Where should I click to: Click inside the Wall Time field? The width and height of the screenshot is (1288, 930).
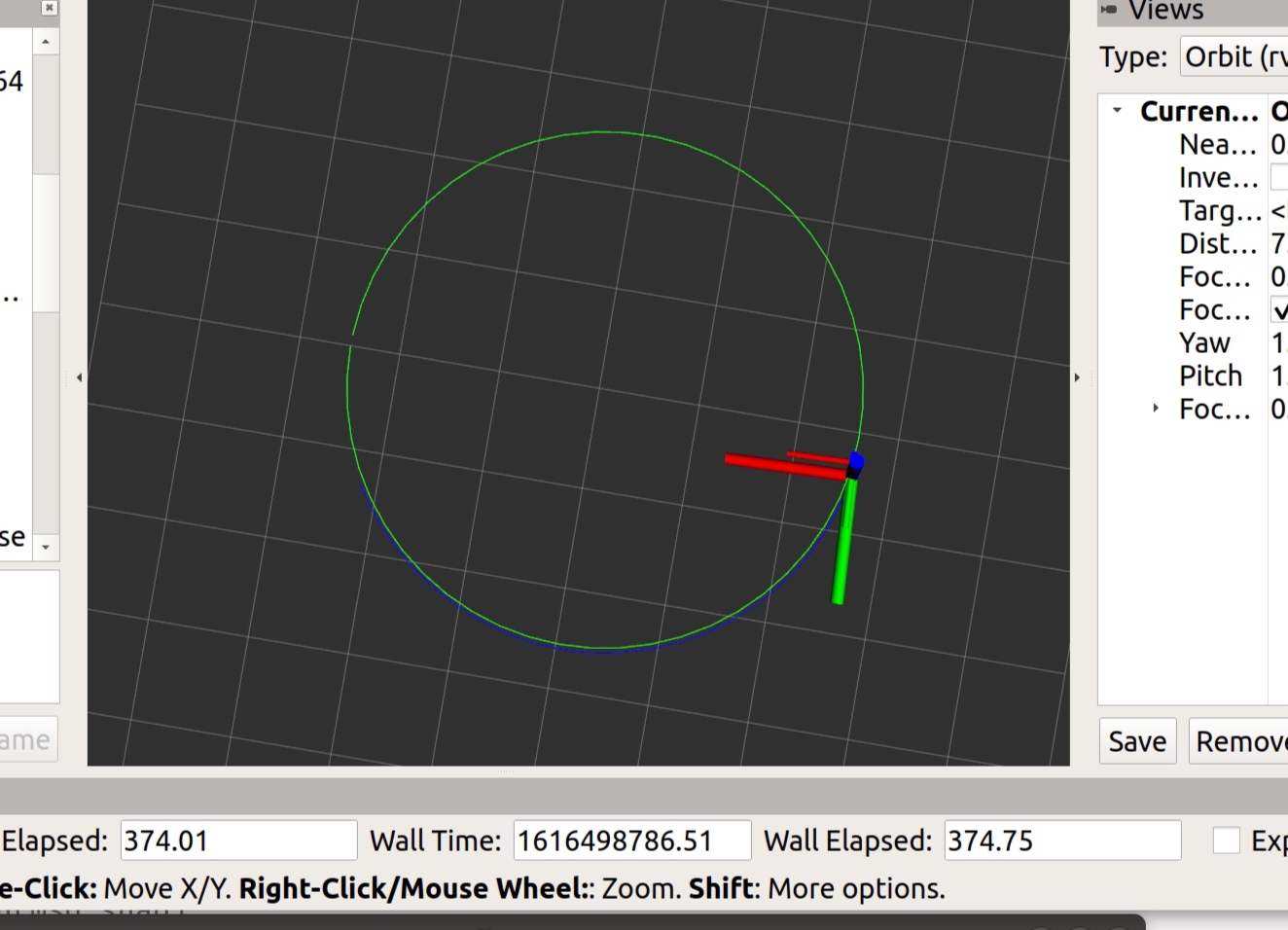pyautogui.click(x=630, y=841)
